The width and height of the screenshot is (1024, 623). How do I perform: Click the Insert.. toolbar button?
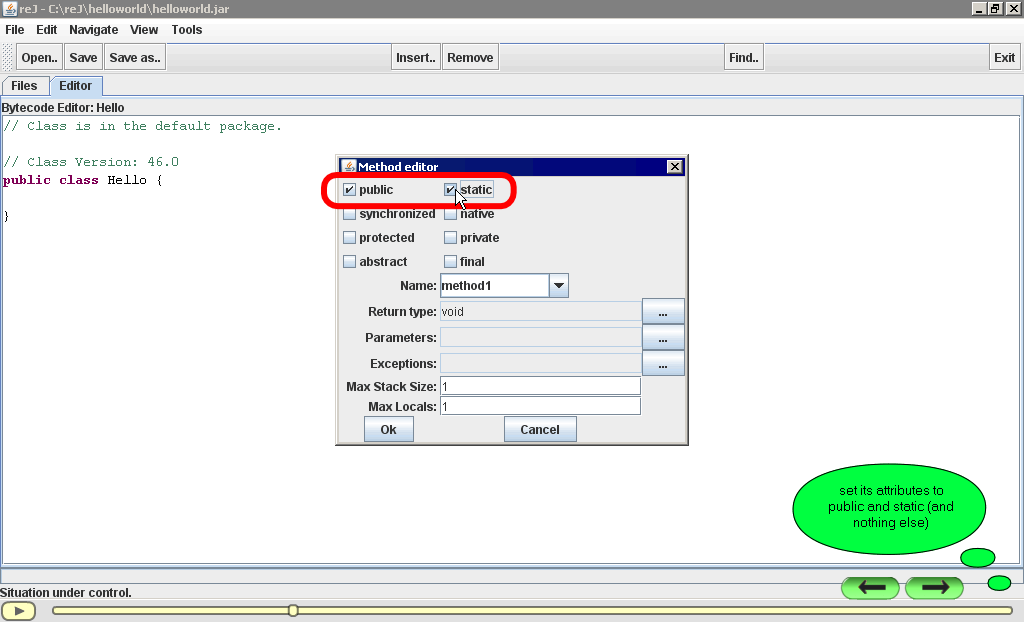tap(415, 57)
